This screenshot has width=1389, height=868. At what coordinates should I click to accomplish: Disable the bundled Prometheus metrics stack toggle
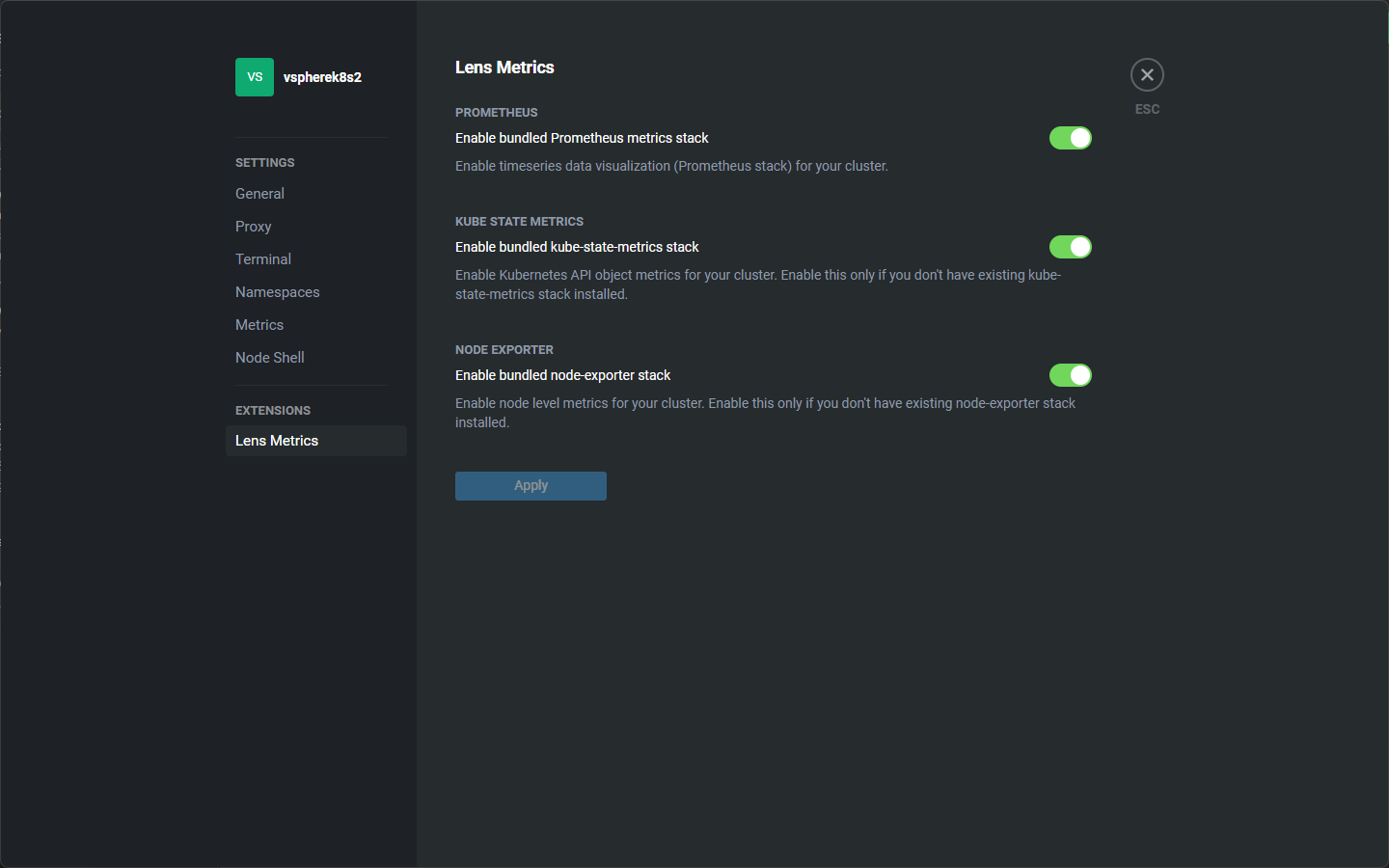click(1071, 138)
